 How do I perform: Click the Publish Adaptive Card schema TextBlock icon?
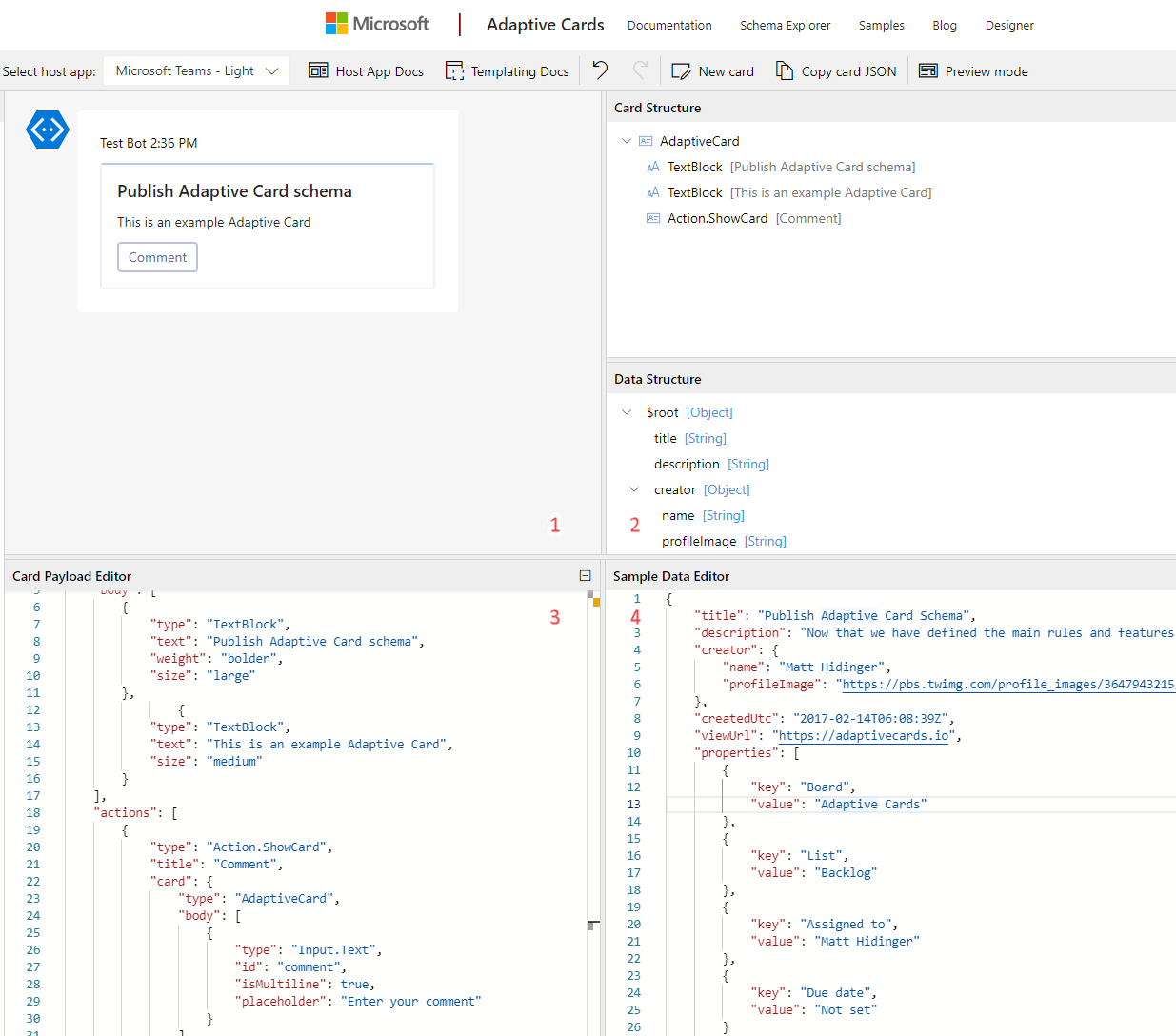click(x=653, y=167)
